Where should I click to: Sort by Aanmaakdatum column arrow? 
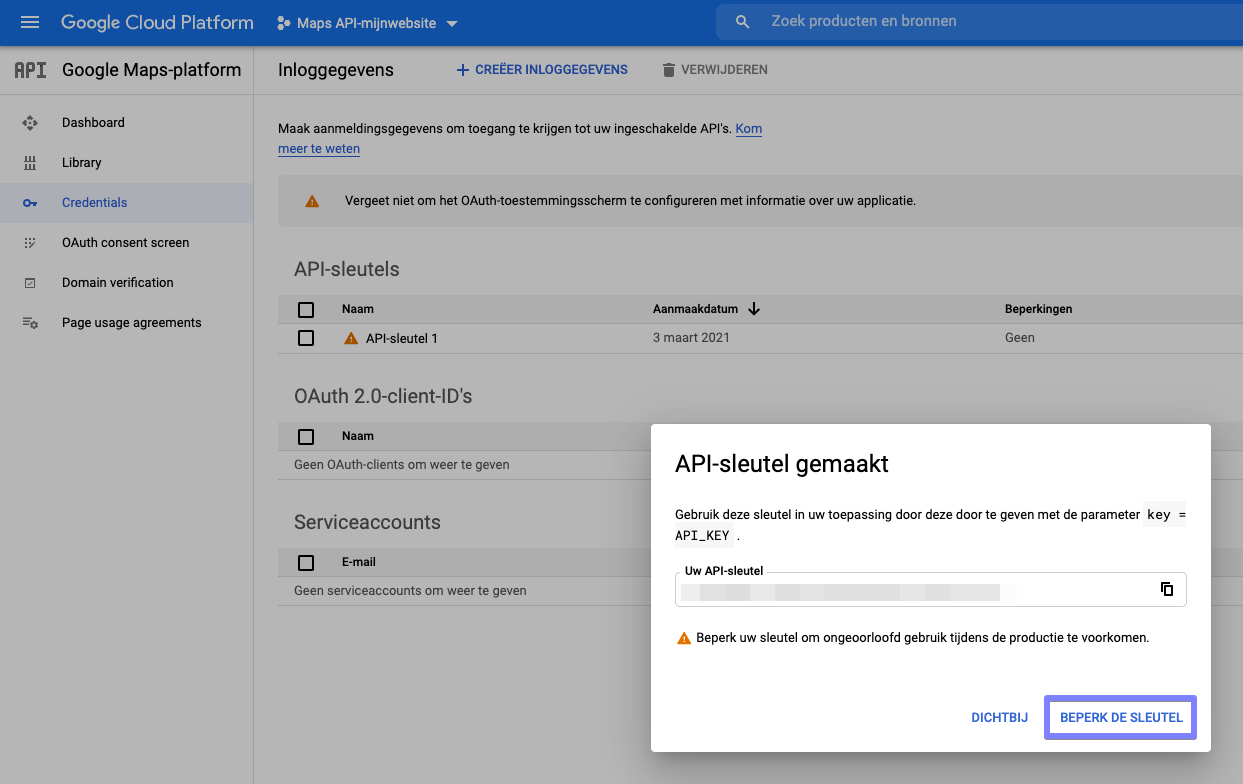pyautogui.click(x=754, y=309)
